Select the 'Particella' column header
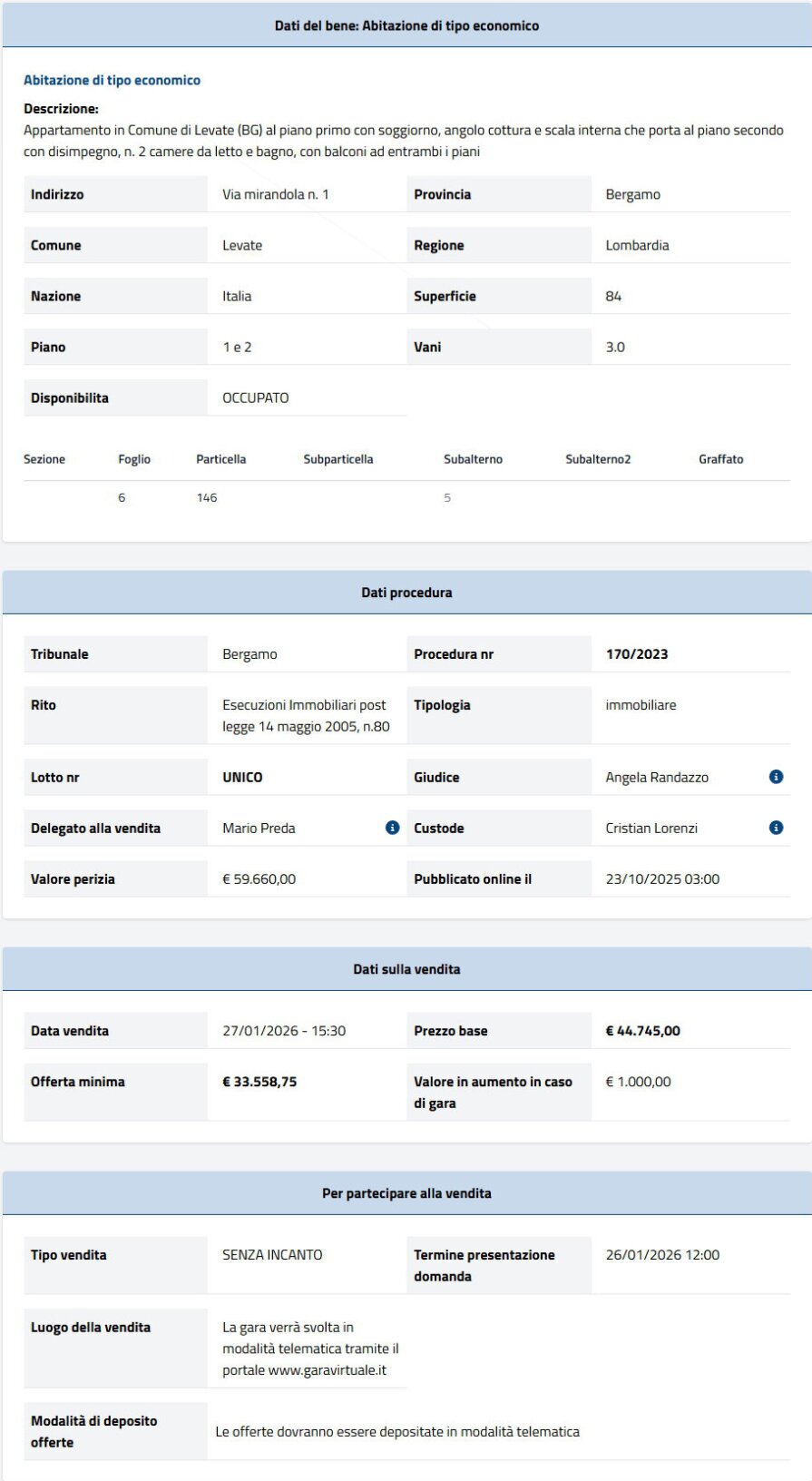Screen dimensions: 812x1481 [220, 459]
